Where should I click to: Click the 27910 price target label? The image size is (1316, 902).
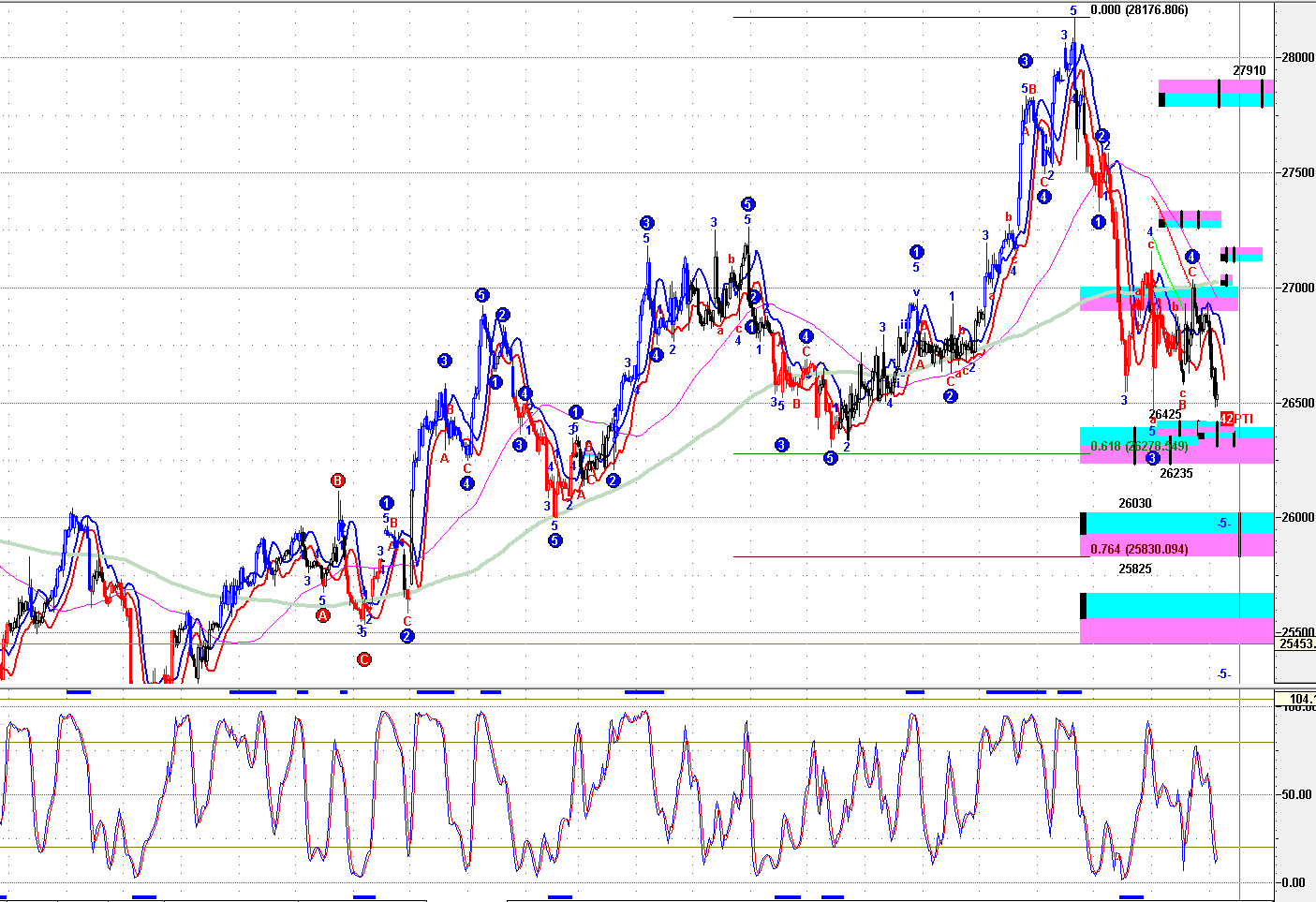pyautogui.click(x=1249, y=70)
